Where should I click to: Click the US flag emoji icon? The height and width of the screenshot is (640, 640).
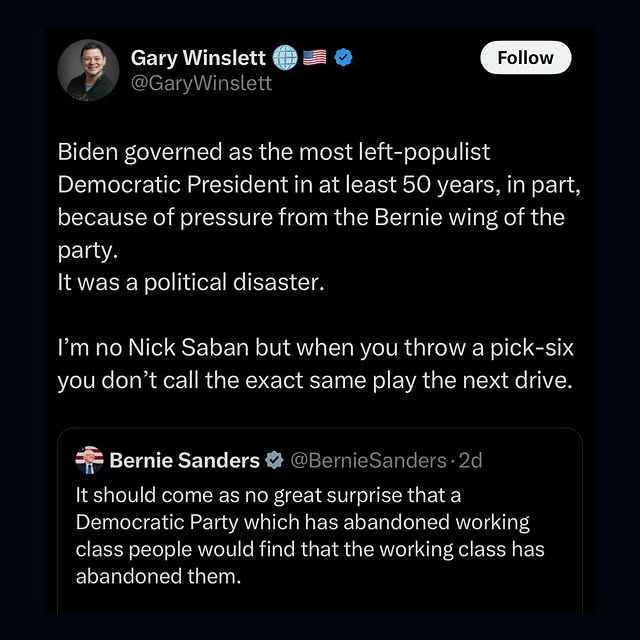tap(314, 58)
